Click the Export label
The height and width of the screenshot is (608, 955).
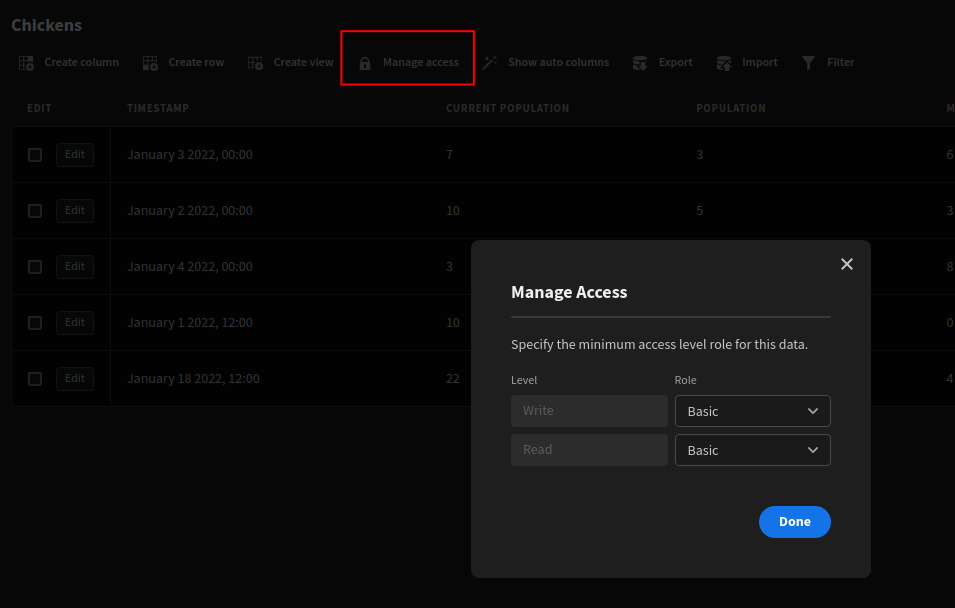tap(675, 62)
